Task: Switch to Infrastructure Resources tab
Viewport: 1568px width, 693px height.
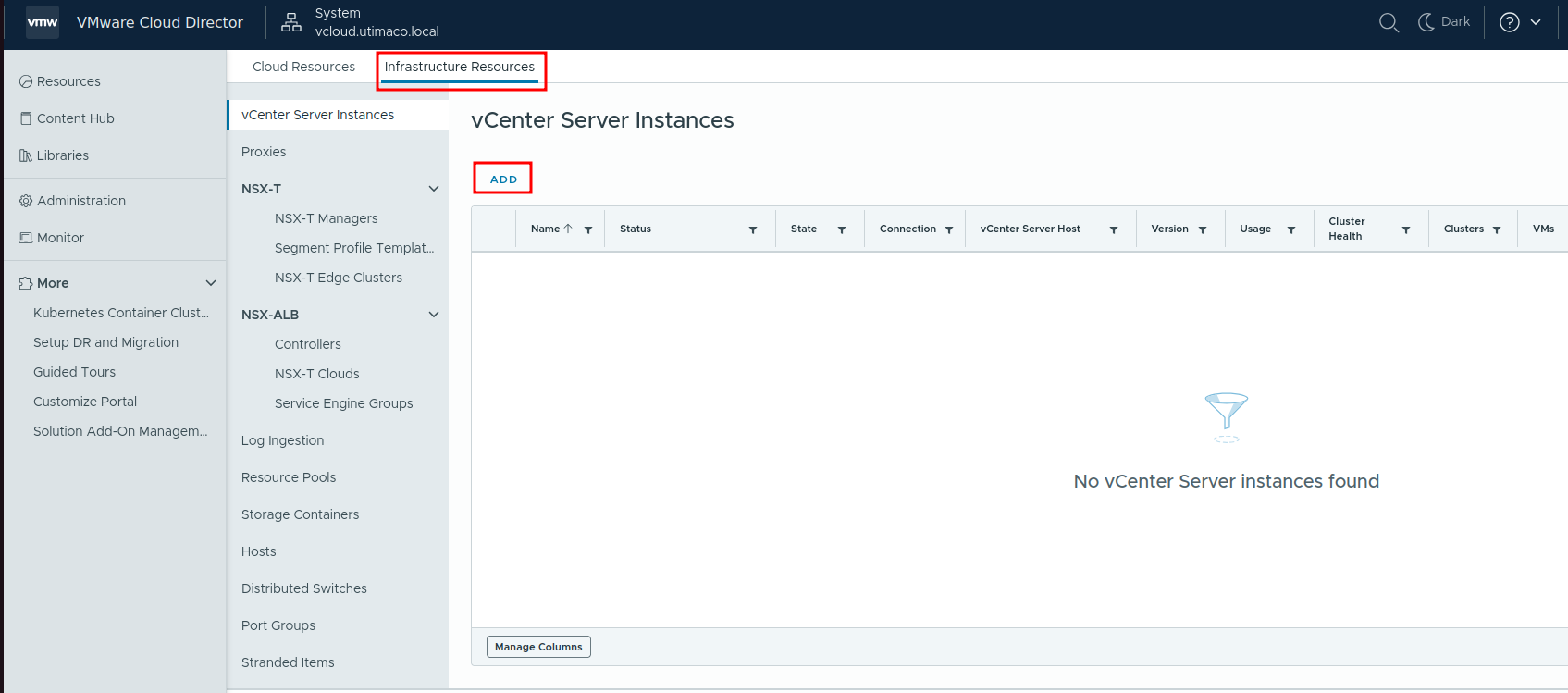Action: [460, 67]
